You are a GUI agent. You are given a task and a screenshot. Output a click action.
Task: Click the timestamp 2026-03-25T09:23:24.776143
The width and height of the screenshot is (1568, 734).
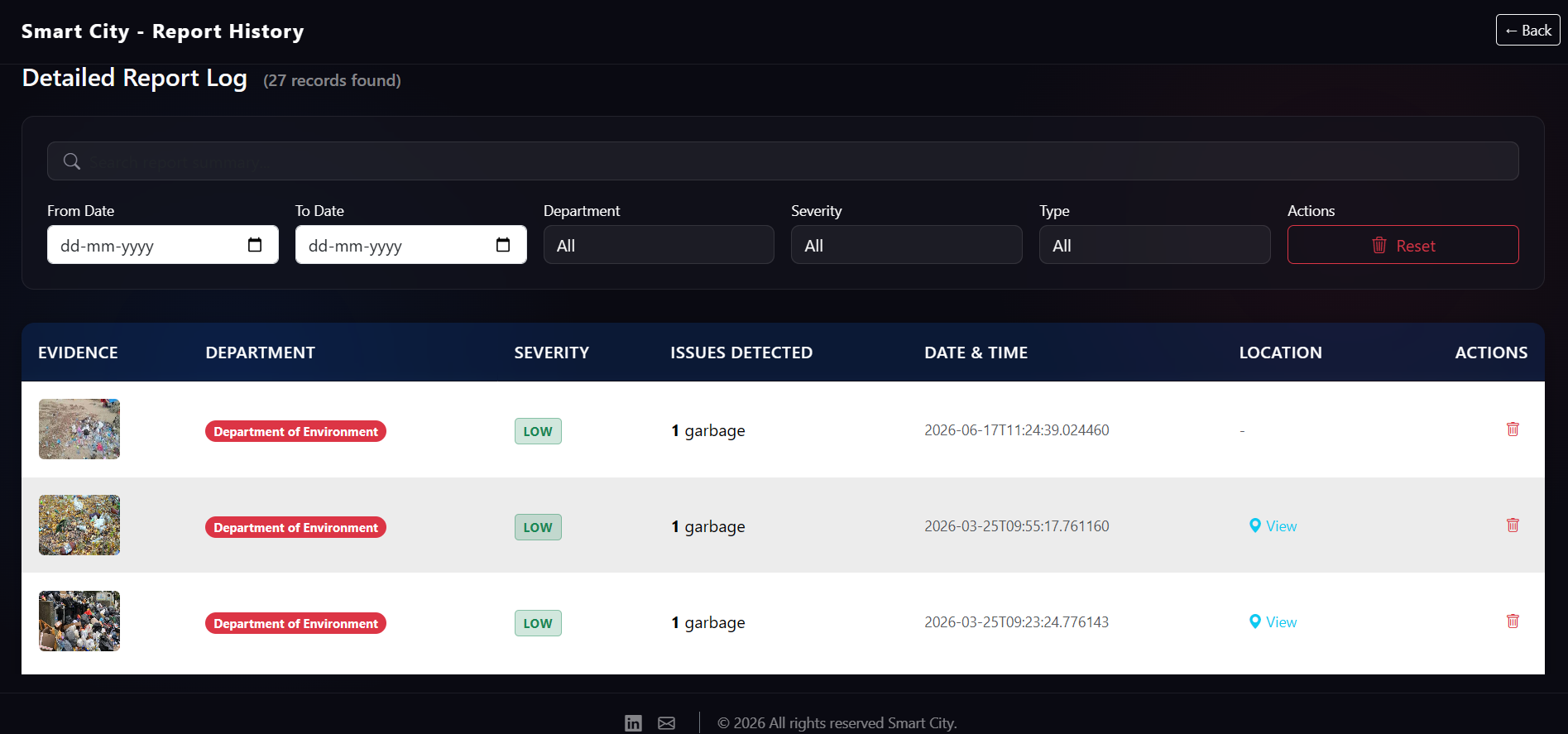click(1017, 622)
